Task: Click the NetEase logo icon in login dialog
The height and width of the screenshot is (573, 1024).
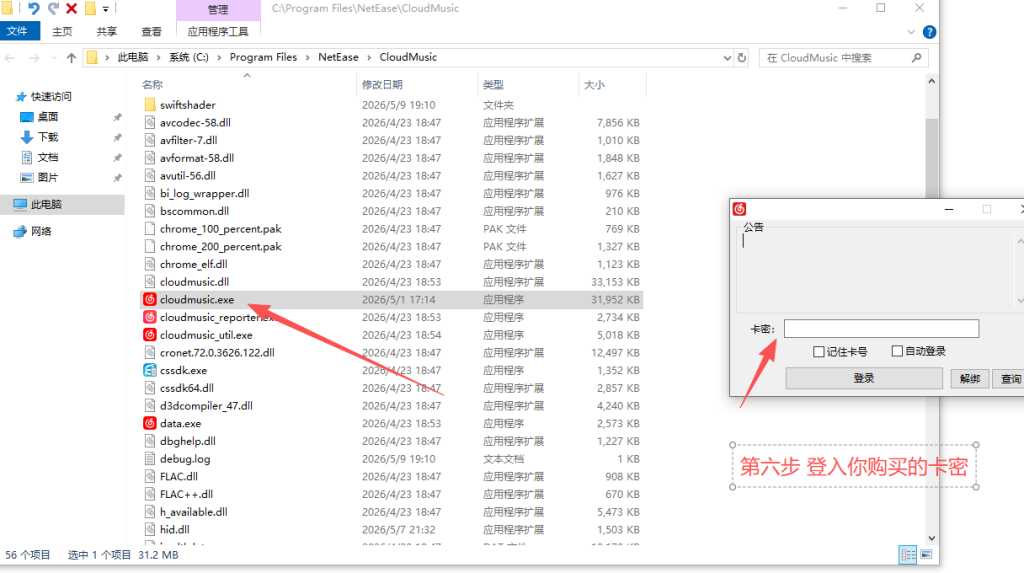Action: click(739, 208)
